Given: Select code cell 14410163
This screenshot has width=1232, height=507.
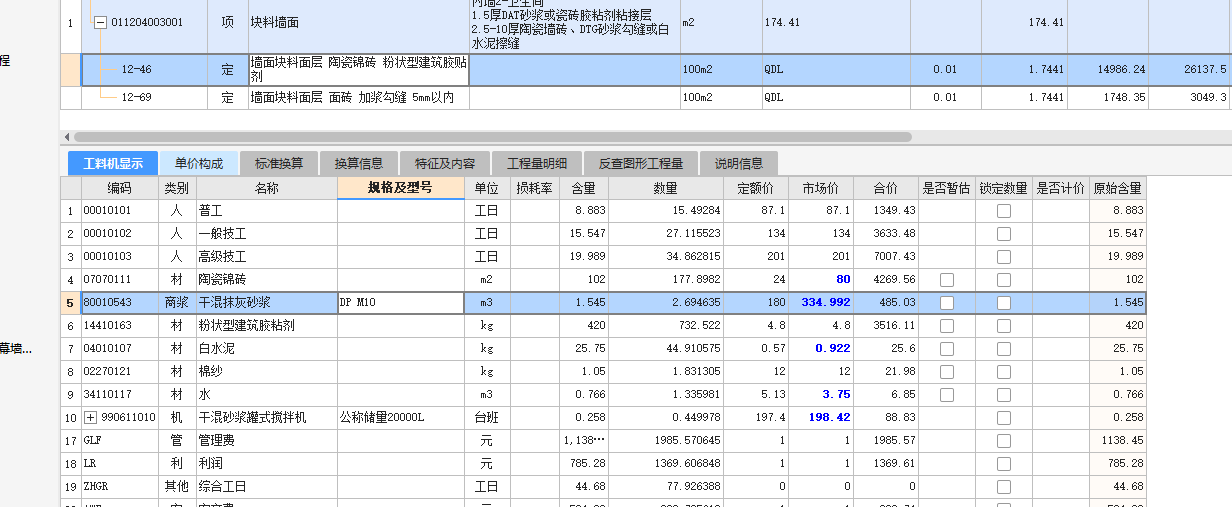Looking at the screenshot, I should coord(120,325).
